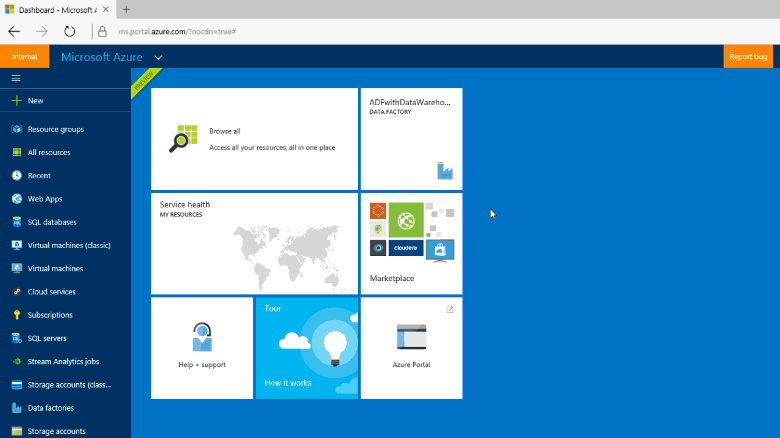Open Cloud services icon in sidebar
The image size is (780, 438).
16,292
